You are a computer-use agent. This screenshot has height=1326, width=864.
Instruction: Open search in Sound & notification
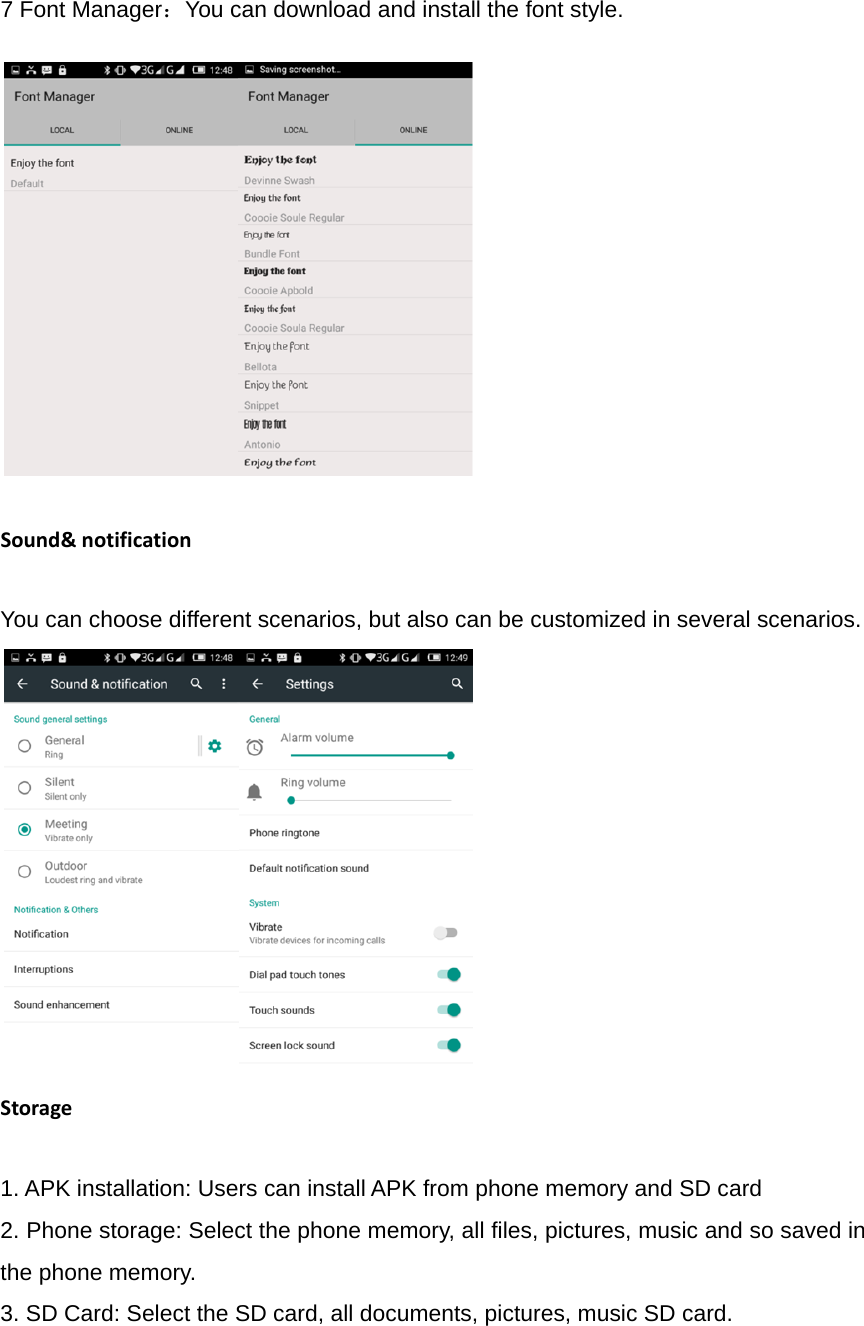click(197, 684)
